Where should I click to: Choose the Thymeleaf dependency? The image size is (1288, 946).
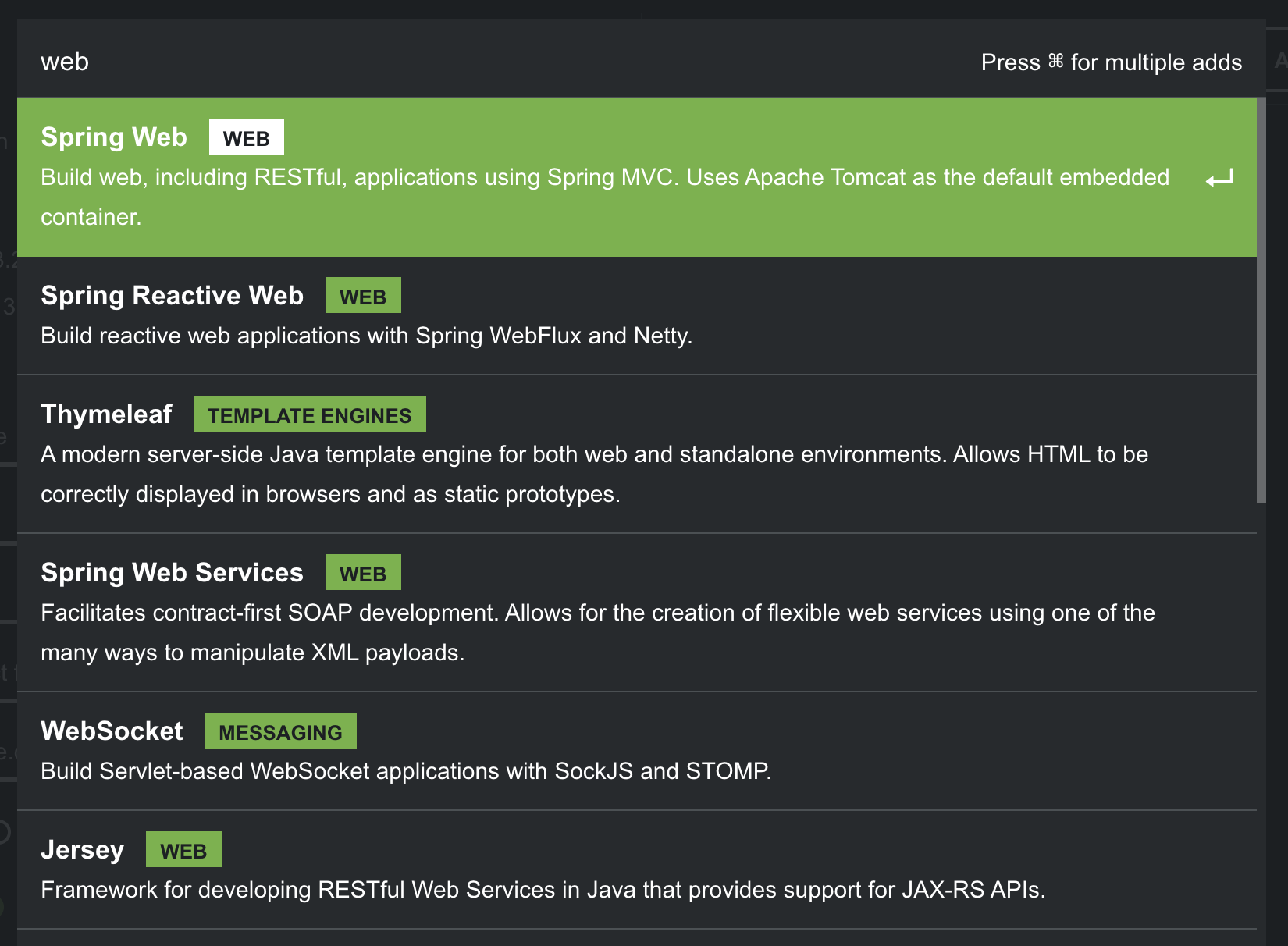(637, 454)
